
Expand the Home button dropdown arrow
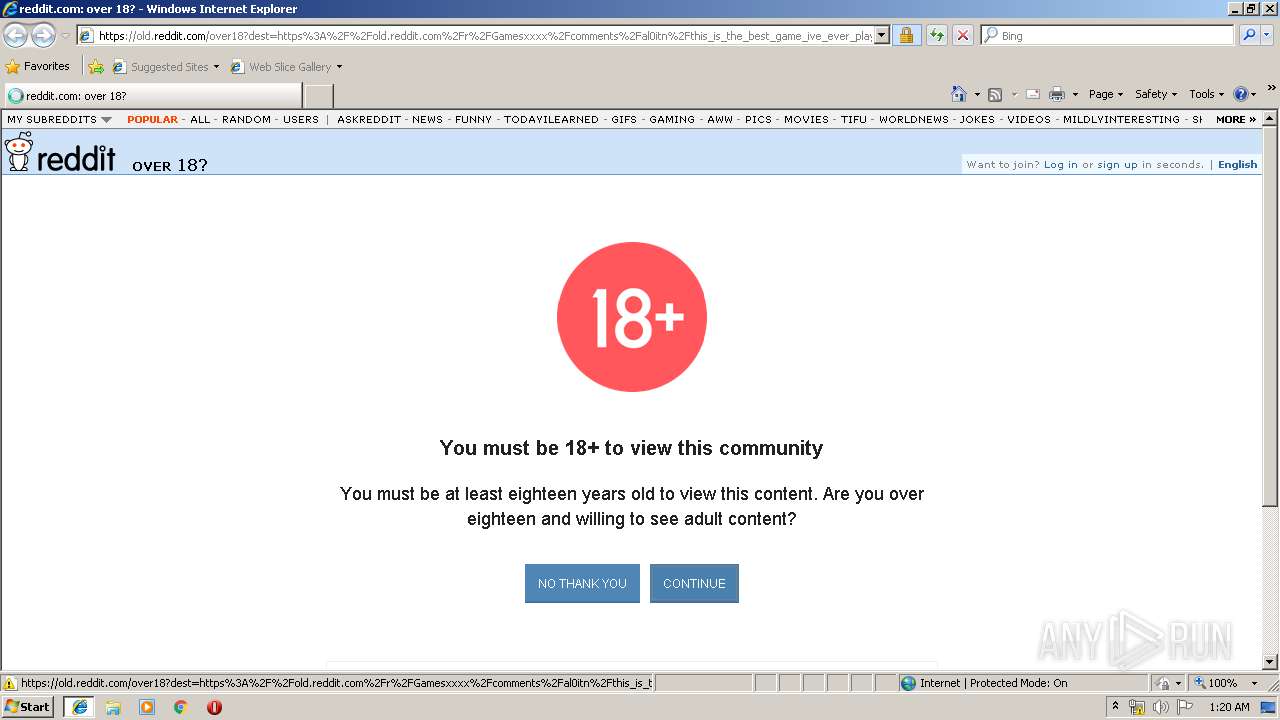click(x=977, y=94)
